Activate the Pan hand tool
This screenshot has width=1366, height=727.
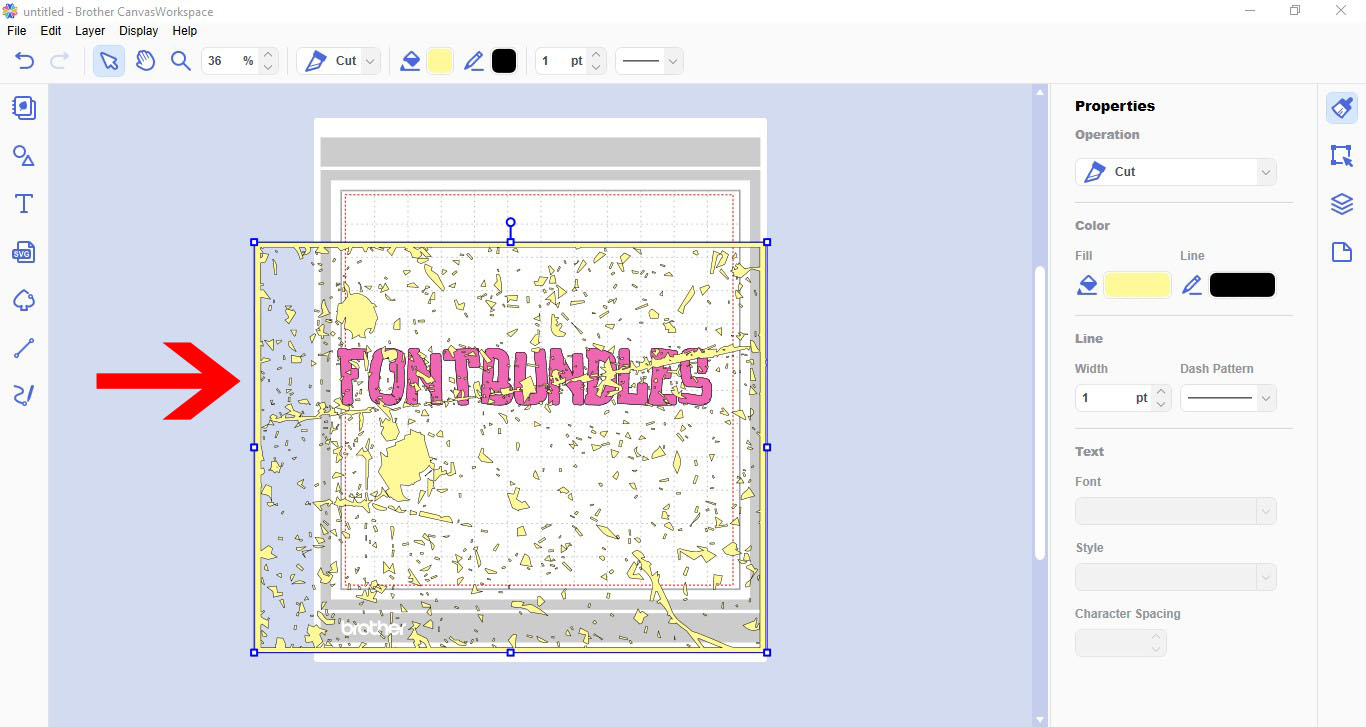point(146,61)
